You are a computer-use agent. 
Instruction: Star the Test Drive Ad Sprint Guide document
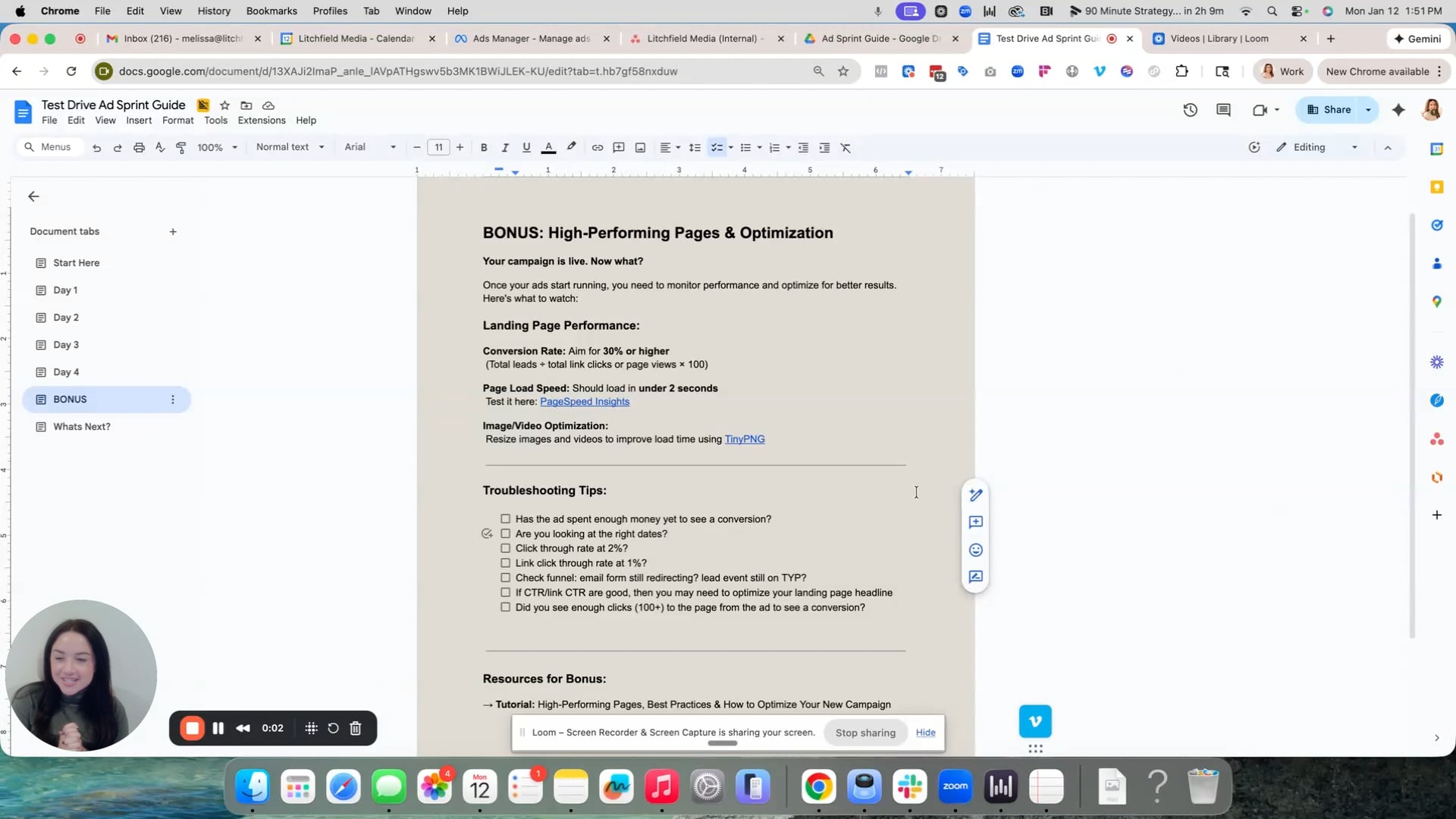(x=224, y=105)
